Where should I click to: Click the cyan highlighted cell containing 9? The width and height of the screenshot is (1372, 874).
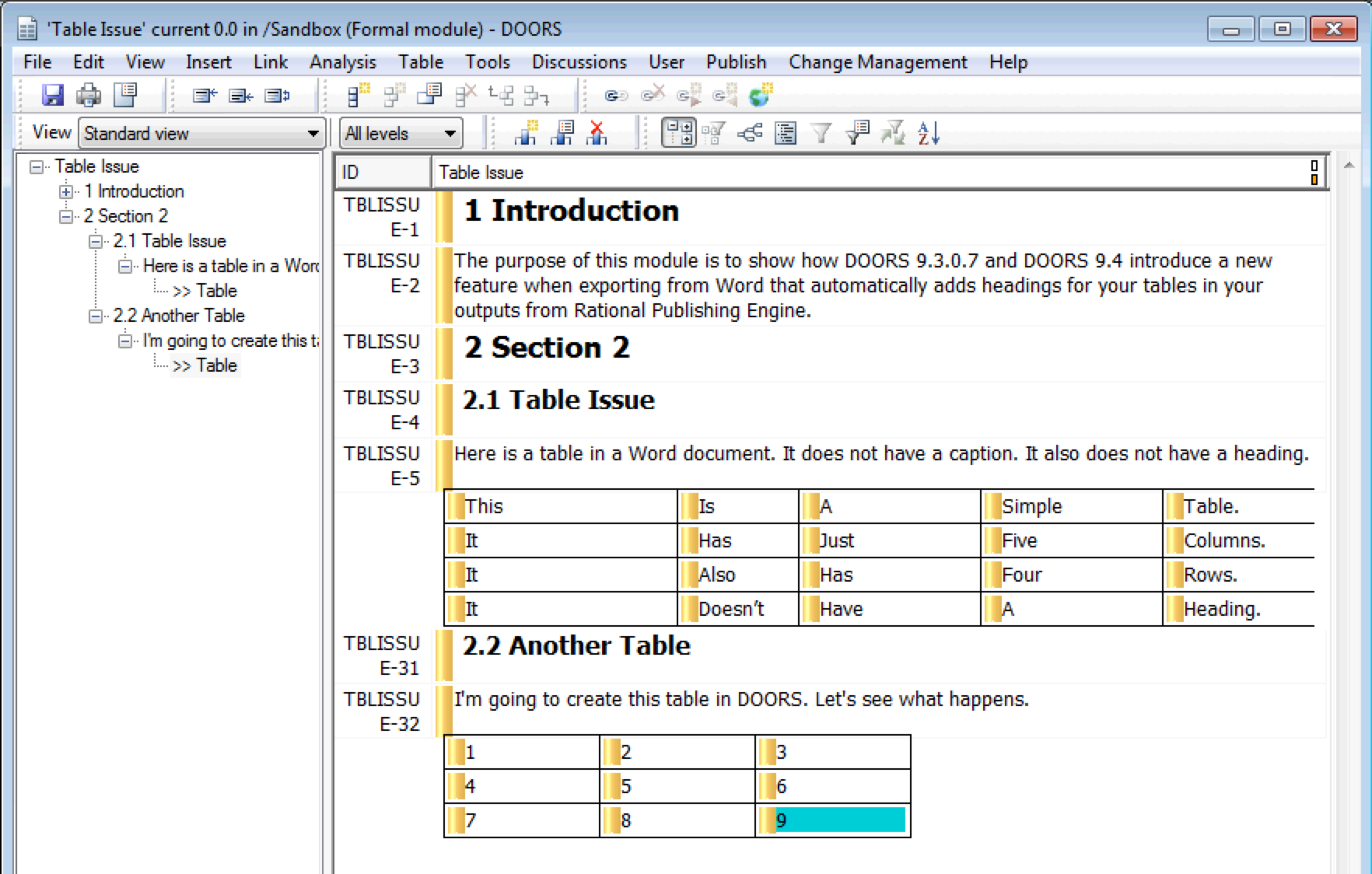point(833,820)
